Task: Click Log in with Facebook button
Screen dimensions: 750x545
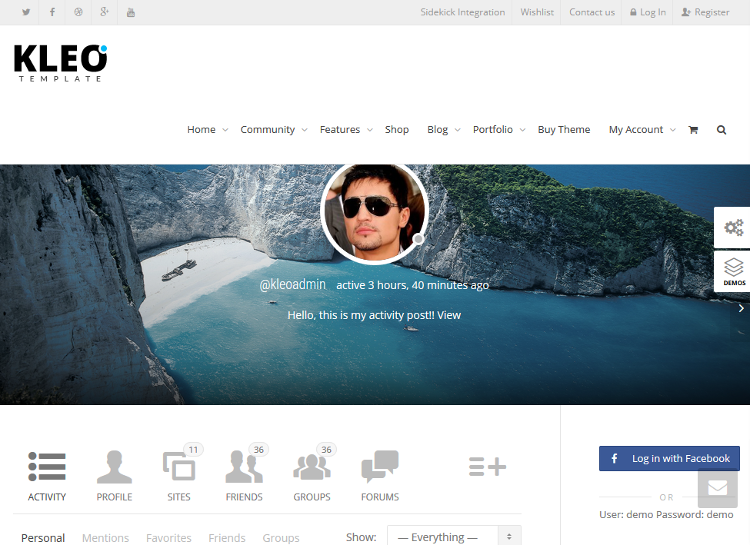Action: (x=669, y=458)
